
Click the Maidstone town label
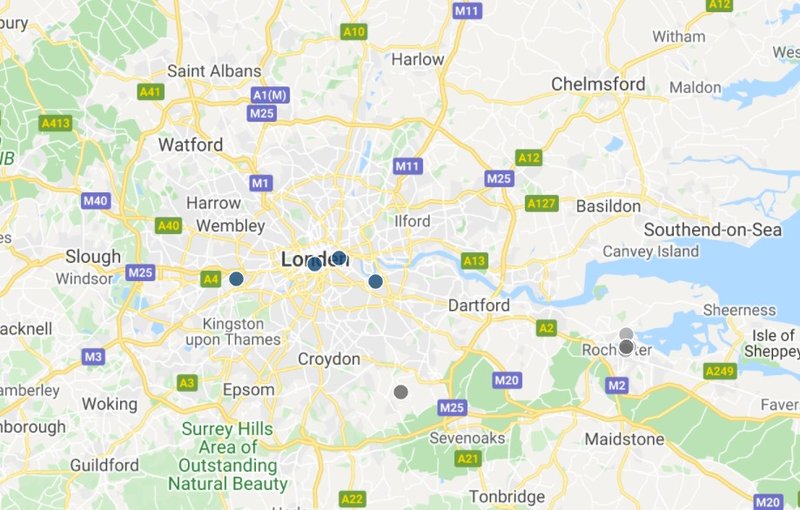[x=624, y=439]
